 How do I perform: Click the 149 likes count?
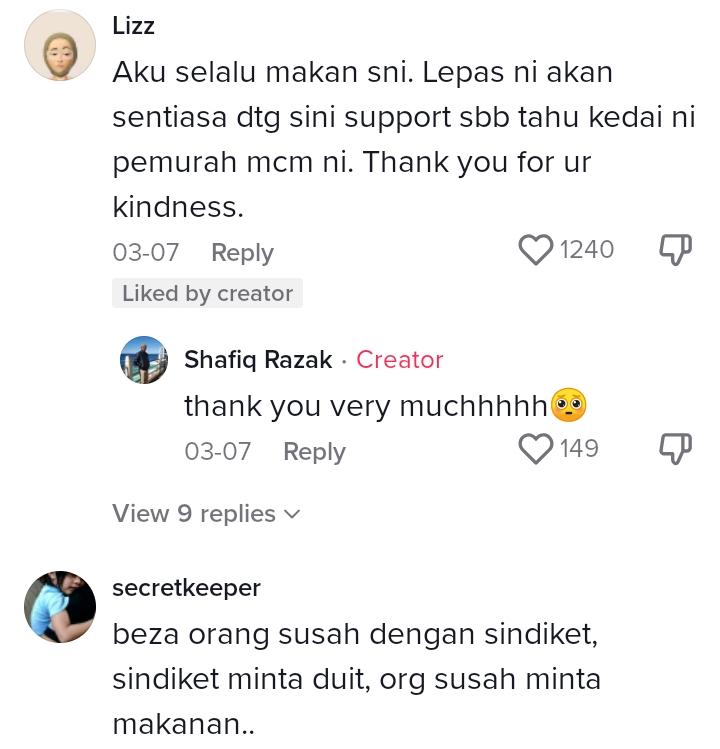tap(579, 449)
